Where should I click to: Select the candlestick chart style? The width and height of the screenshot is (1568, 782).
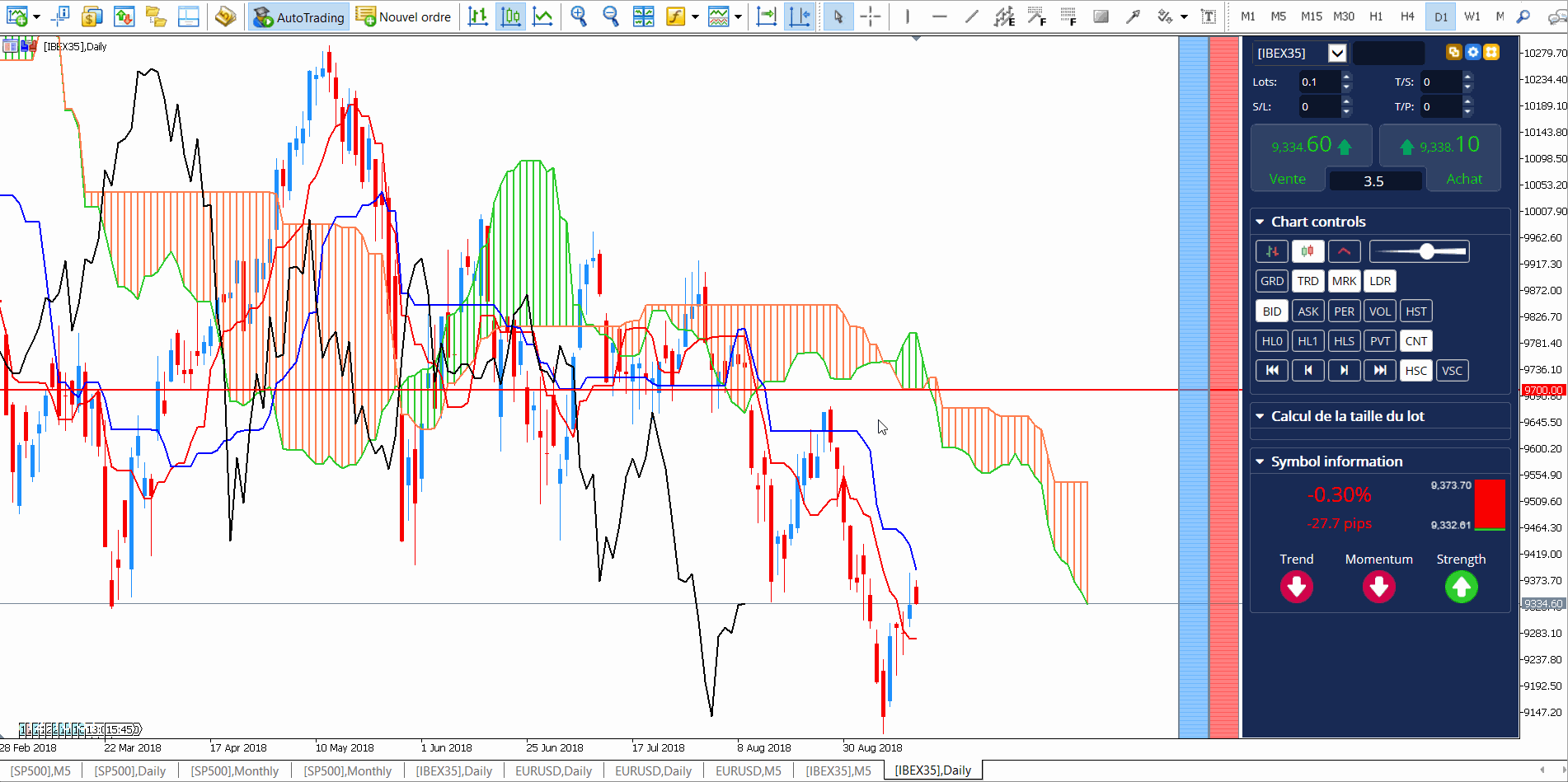point(510,16)
